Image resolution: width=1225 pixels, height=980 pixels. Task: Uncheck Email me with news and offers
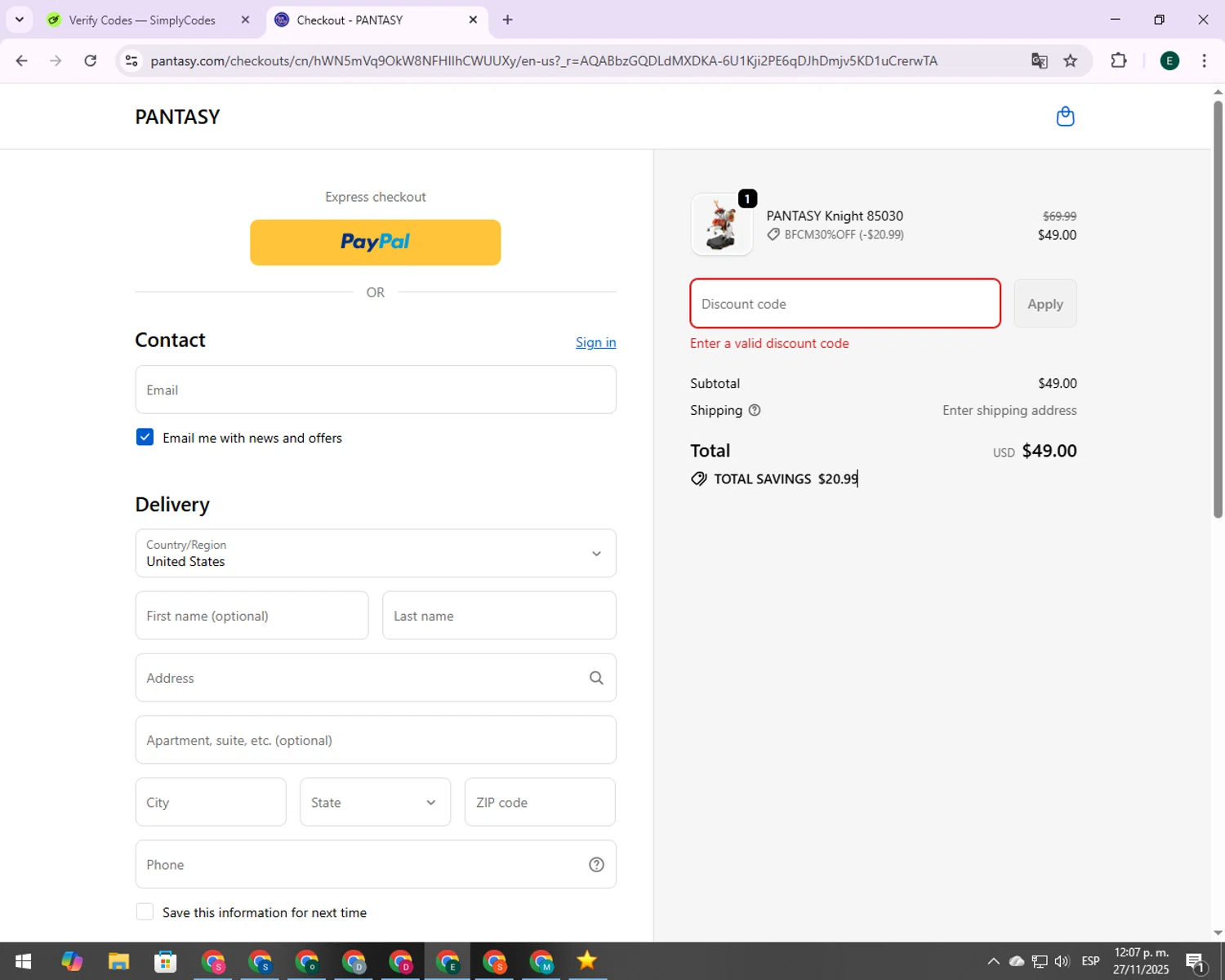pos(145,437)
